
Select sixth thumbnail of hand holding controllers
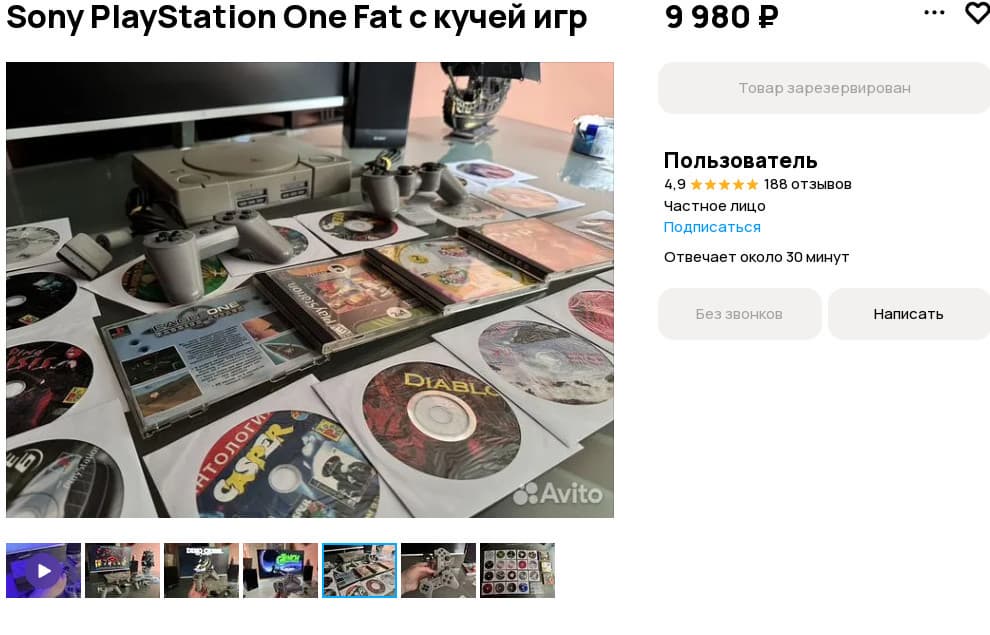pos(438,570)
